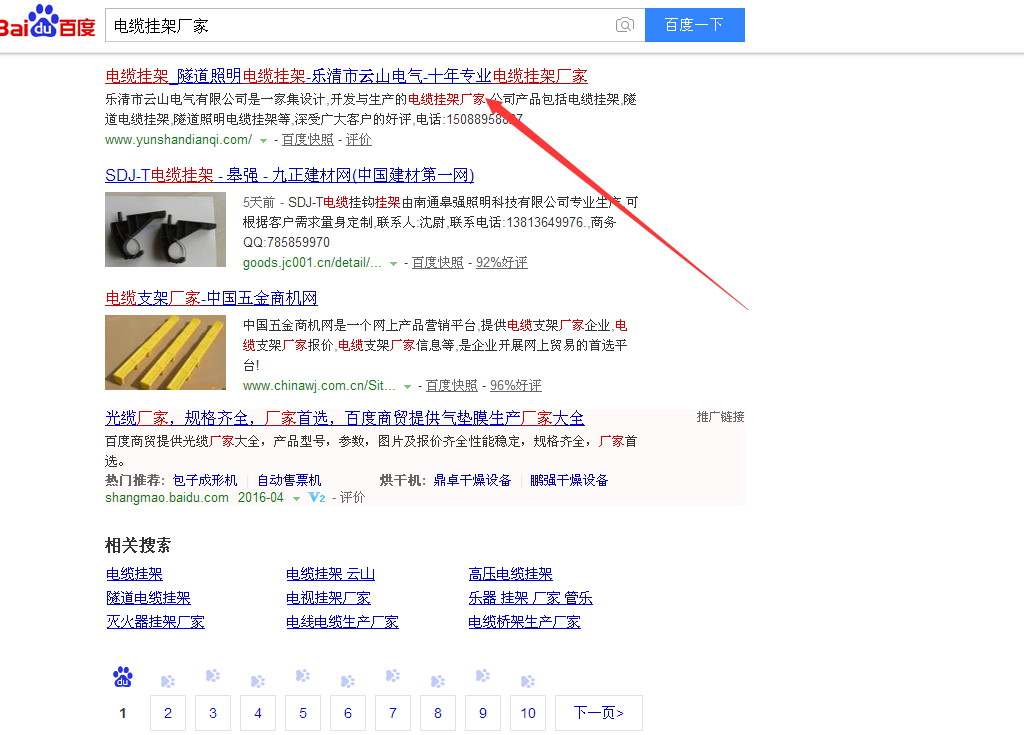Viewport: 1024px width, 735px height.
Task: Click related search 电缆桥架生产厂家
Action: point(524,622)
